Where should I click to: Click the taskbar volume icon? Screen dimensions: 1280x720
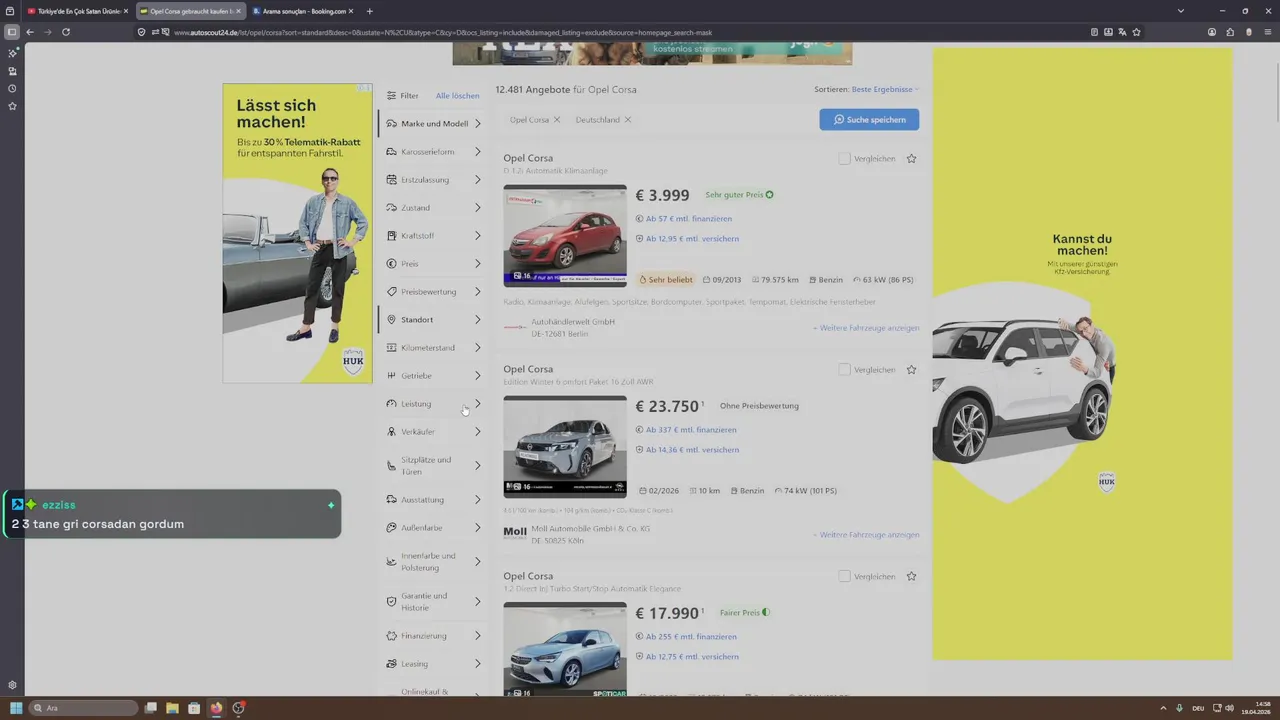pos(1229,708)
